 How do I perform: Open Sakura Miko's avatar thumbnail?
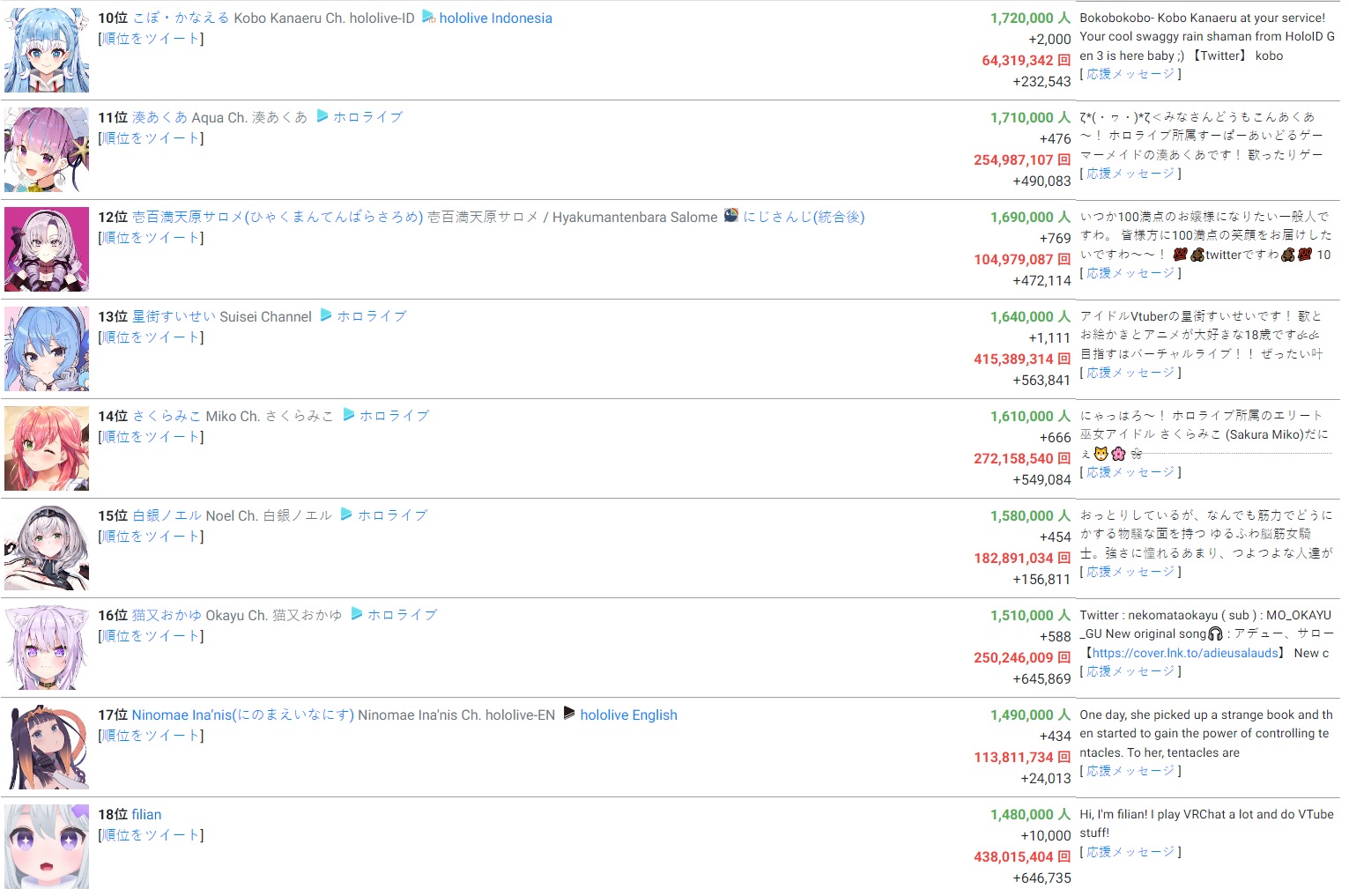(x=47, y=448)
